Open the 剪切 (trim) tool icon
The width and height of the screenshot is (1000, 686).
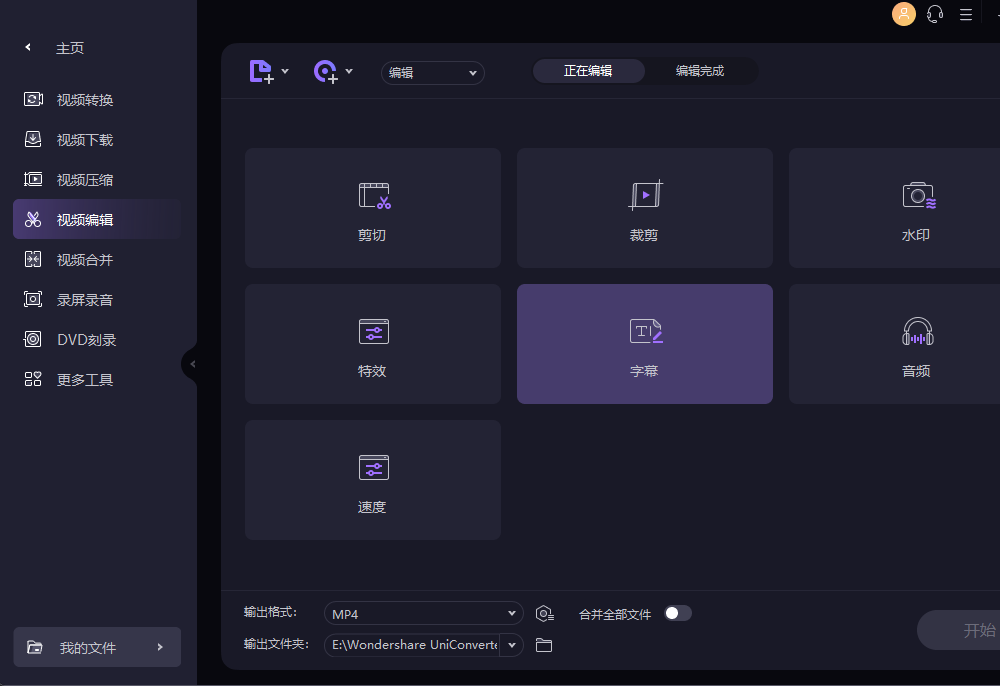(x=373, y=196)
